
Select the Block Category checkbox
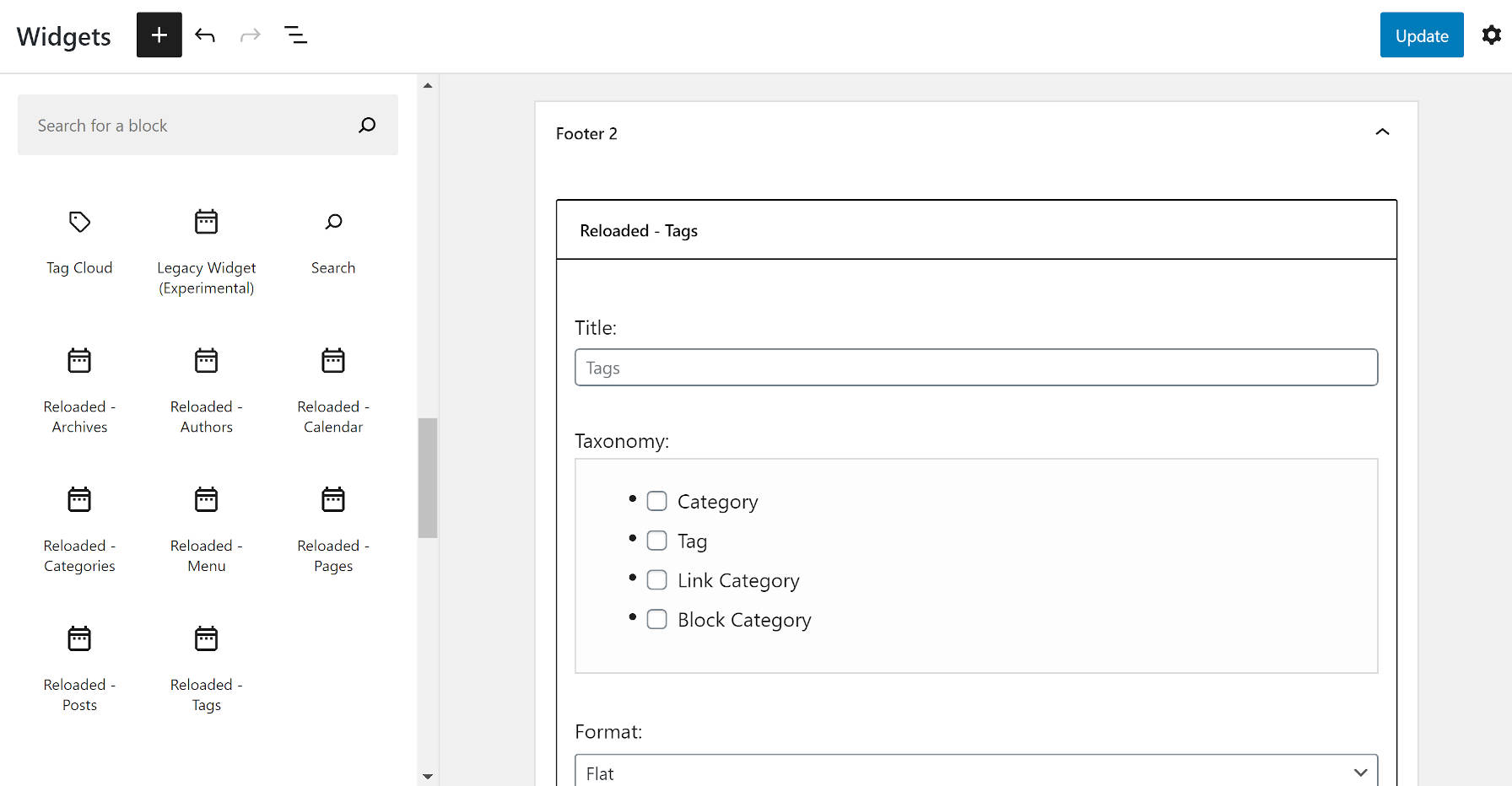tap(656, 620)
